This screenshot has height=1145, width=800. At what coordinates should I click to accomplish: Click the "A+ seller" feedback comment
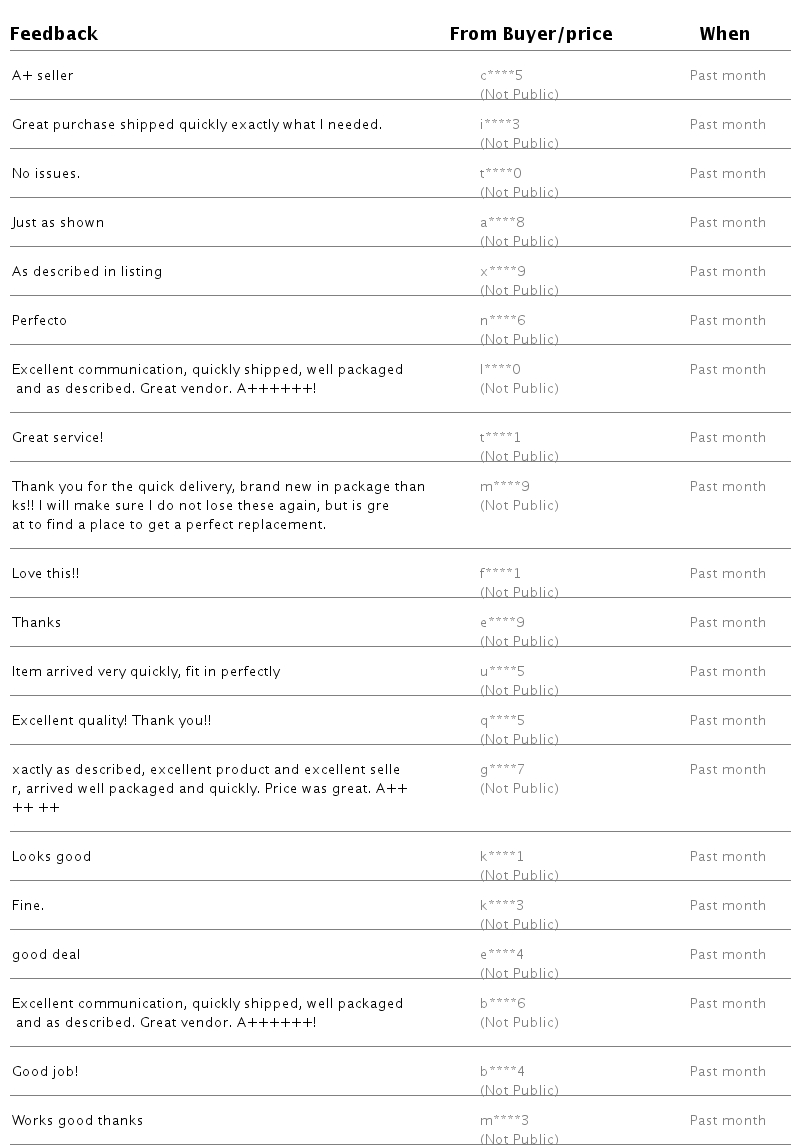(x=43, y=75)
